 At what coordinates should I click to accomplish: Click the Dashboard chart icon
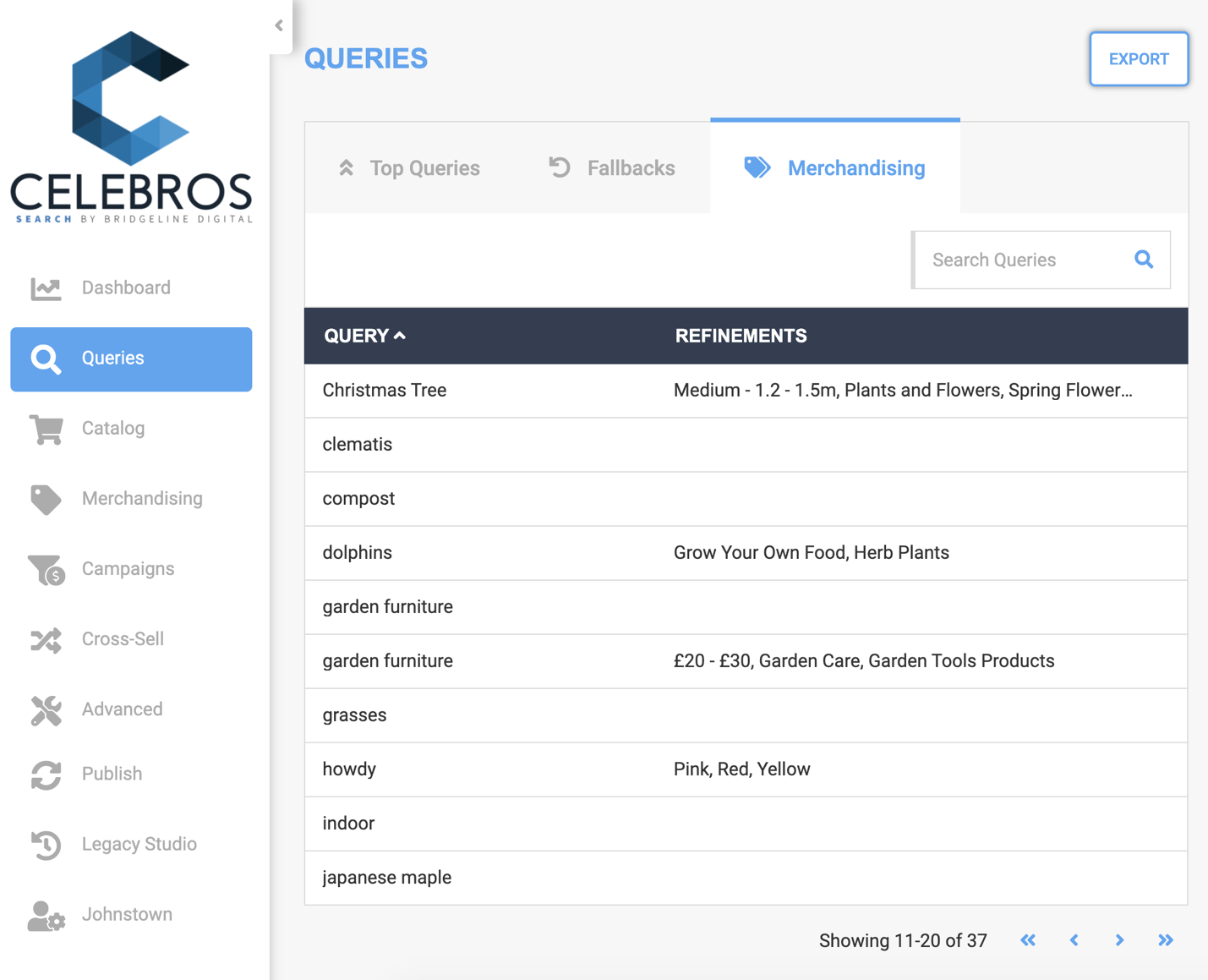[x=46, y=288]
